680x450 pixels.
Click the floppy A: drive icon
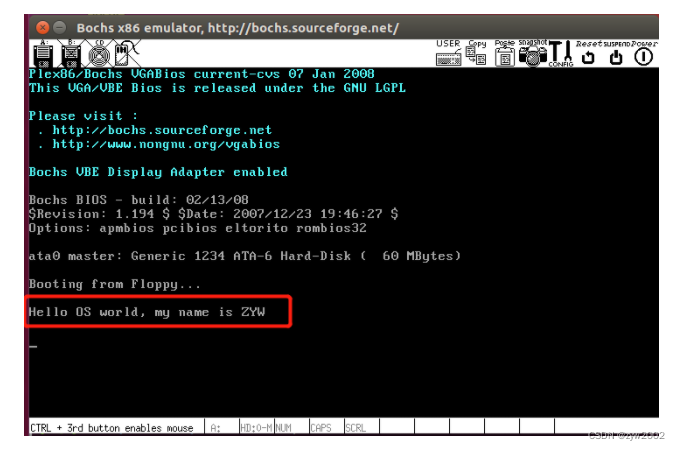[x=43, y=54]
